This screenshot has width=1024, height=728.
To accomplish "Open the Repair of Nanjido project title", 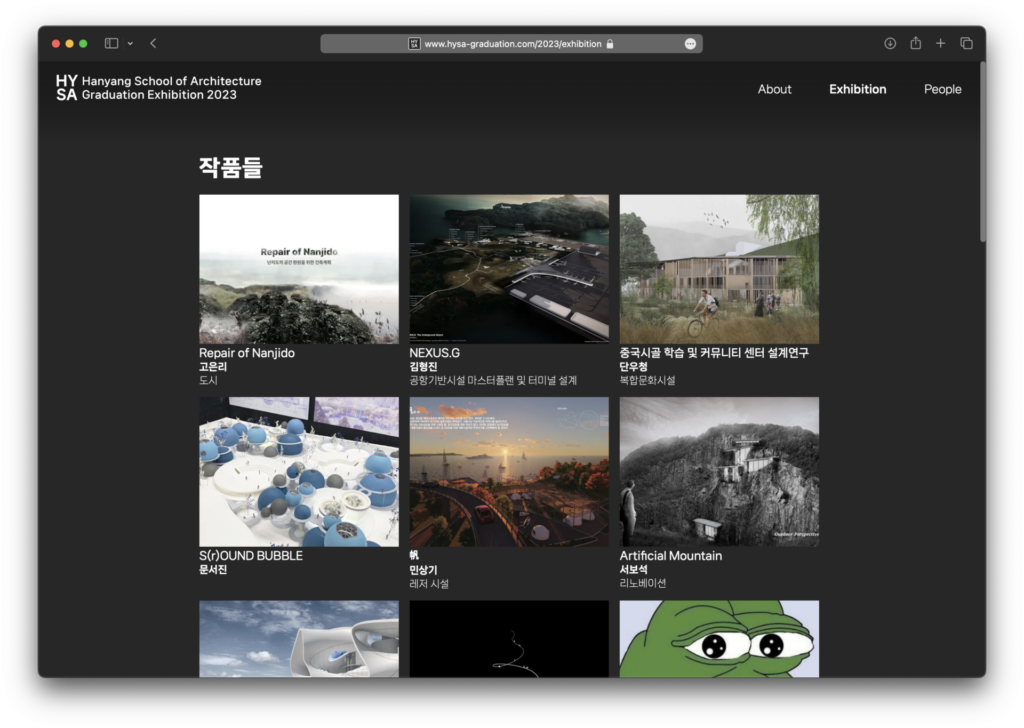I will click(247, 353).
